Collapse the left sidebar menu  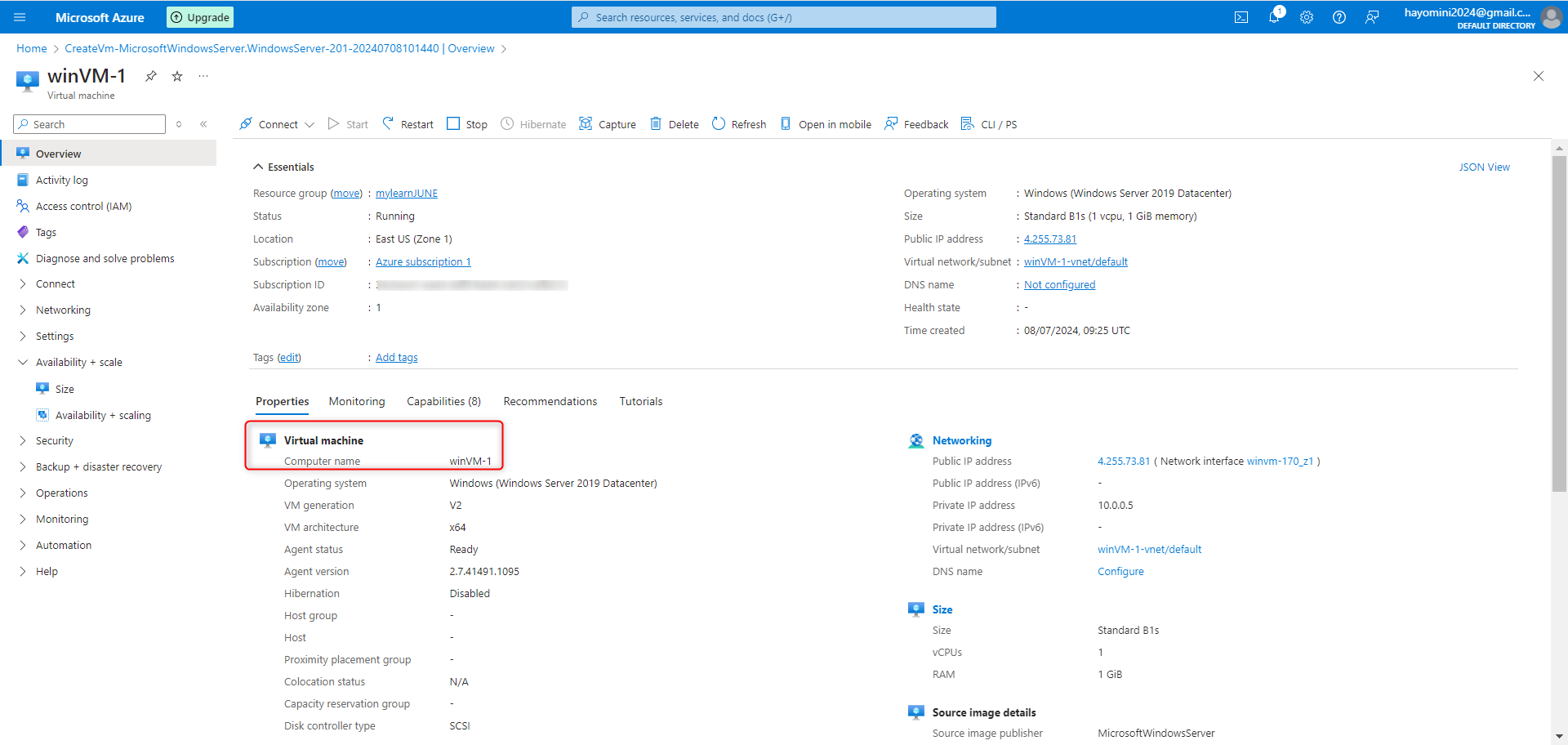pos(203,124)
